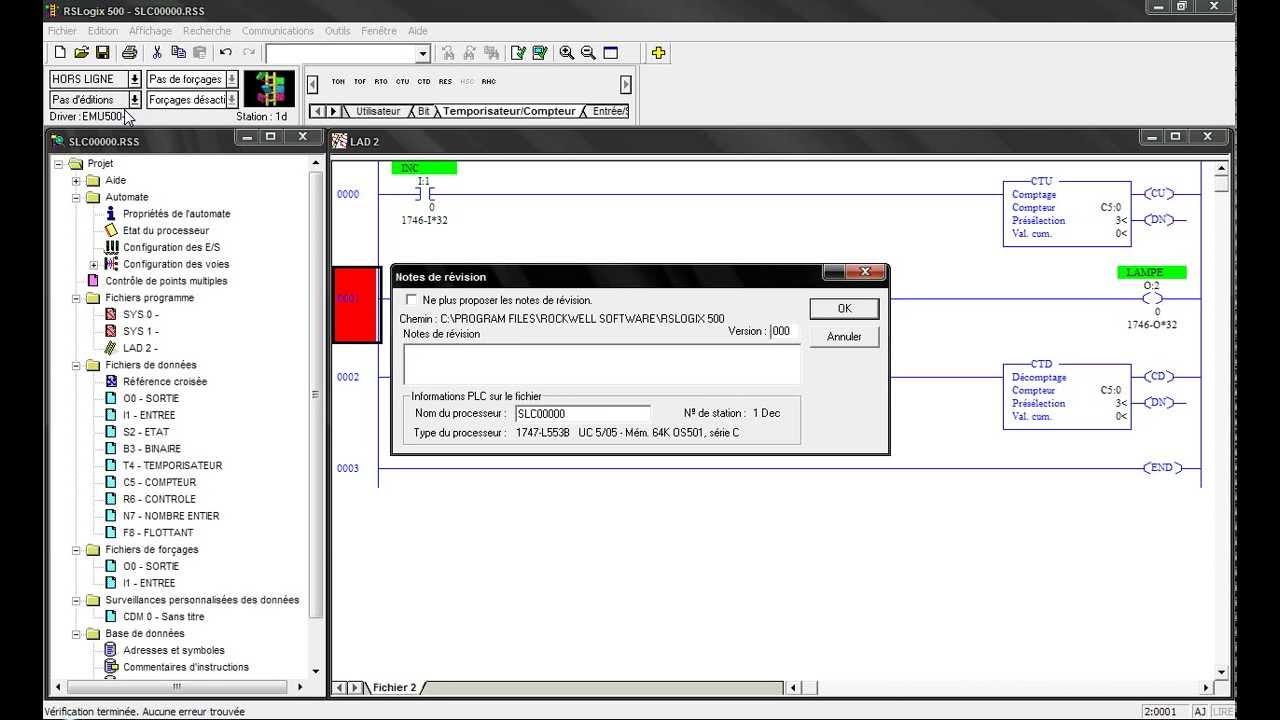Insert an RTO retentive timer instruction
The height and width of the screenshot is (720, 1280).
(x=381, y=82)
